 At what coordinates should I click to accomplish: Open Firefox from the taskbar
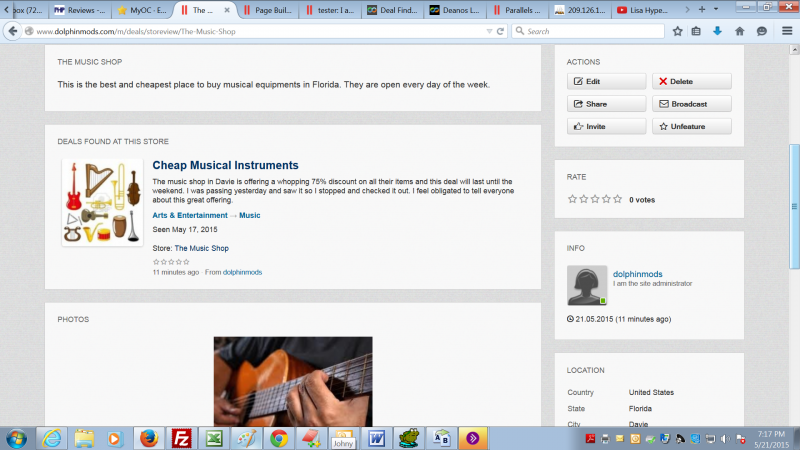point(149,438)
